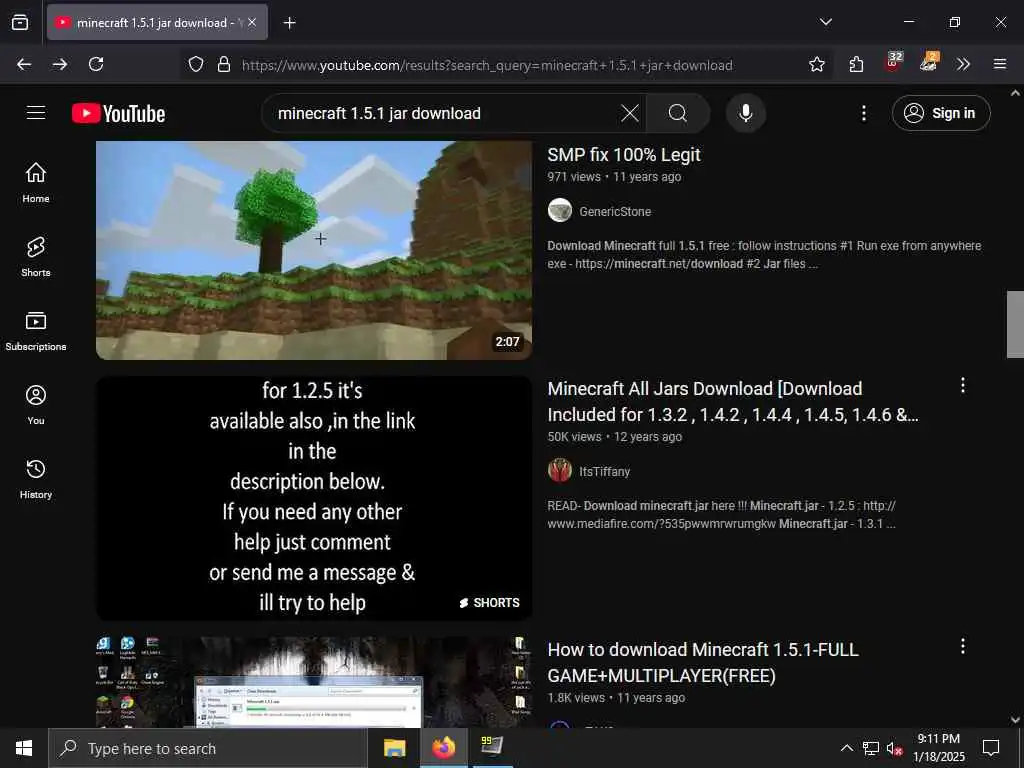View site security padlock info
This screenshot has height=768, width=1024.
pyautogui.click(x=224, y=64)
